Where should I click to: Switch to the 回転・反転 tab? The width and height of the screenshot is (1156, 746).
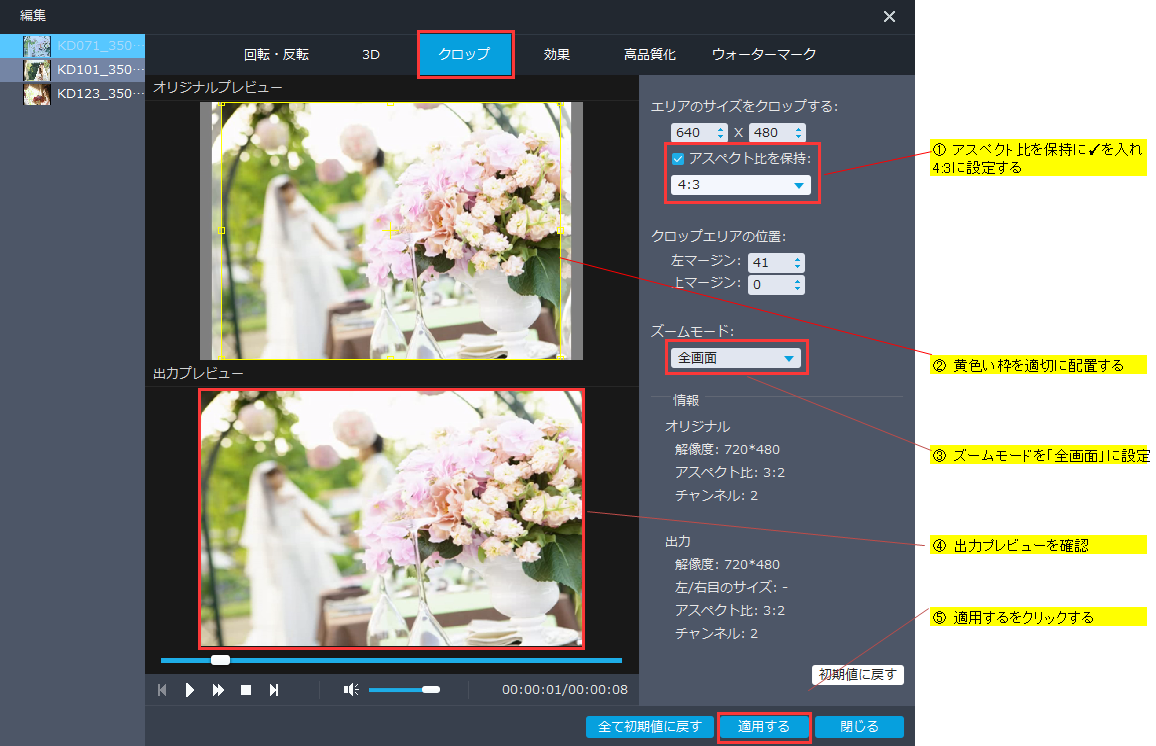tap(277, 55)
